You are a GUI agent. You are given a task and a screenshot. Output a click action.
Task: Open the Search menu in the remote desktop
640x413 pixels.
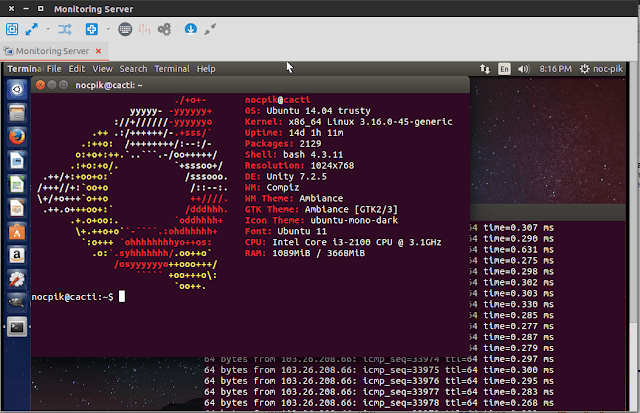tap(133, 69)
